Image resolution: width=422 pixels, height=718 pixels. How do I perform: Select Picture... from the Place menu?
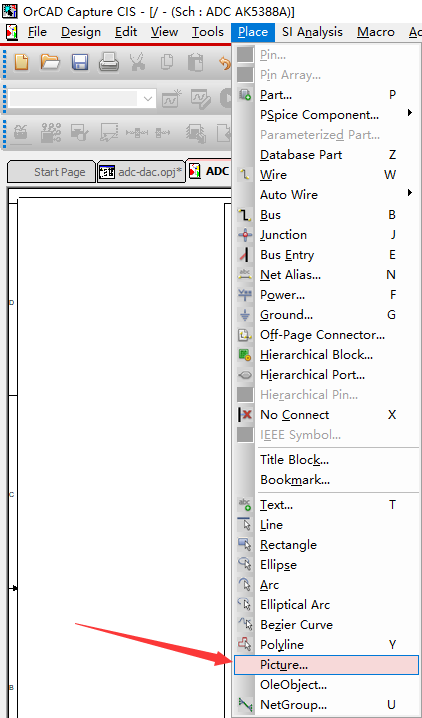click(326, 665)
